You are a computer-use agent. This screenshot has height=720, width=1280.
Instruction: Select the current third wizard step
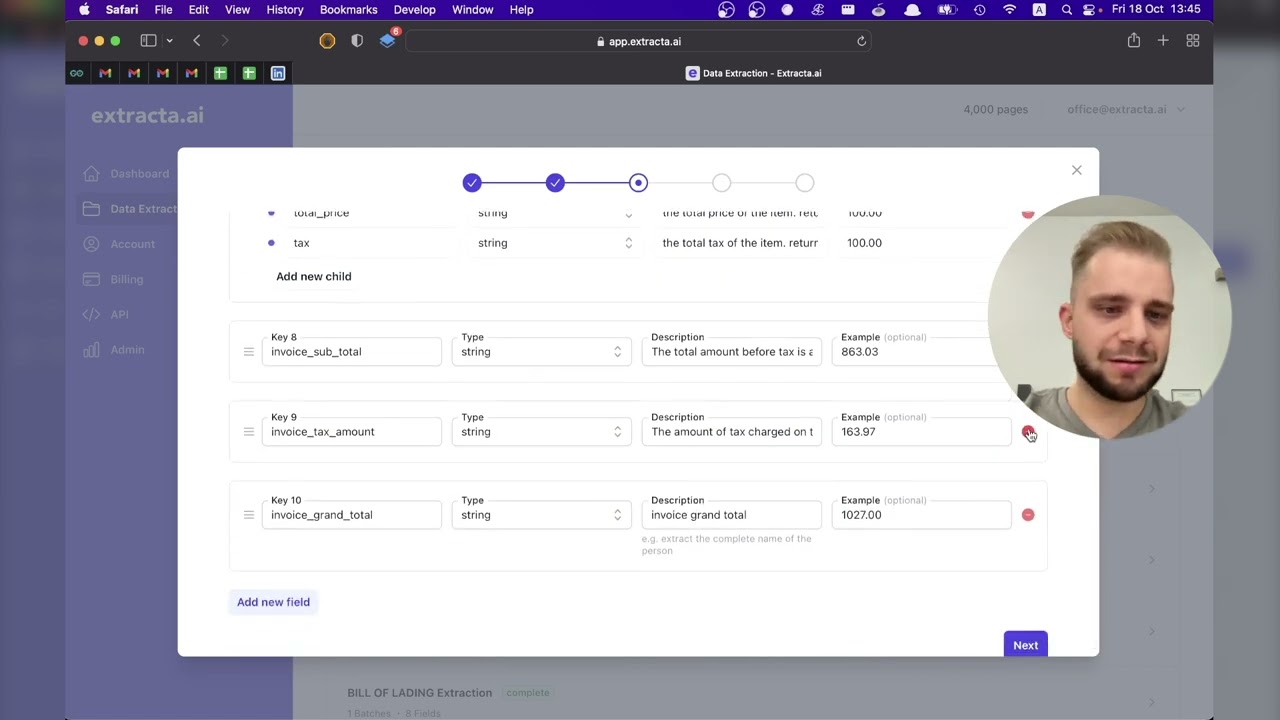638,183
